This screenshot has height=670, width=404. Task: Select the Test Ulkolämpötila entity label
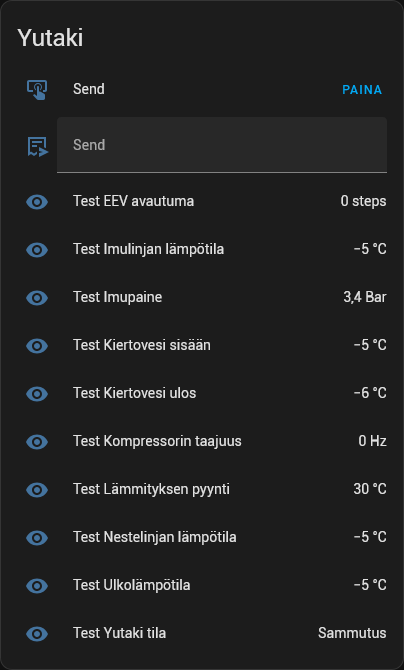tap(132, 585)
